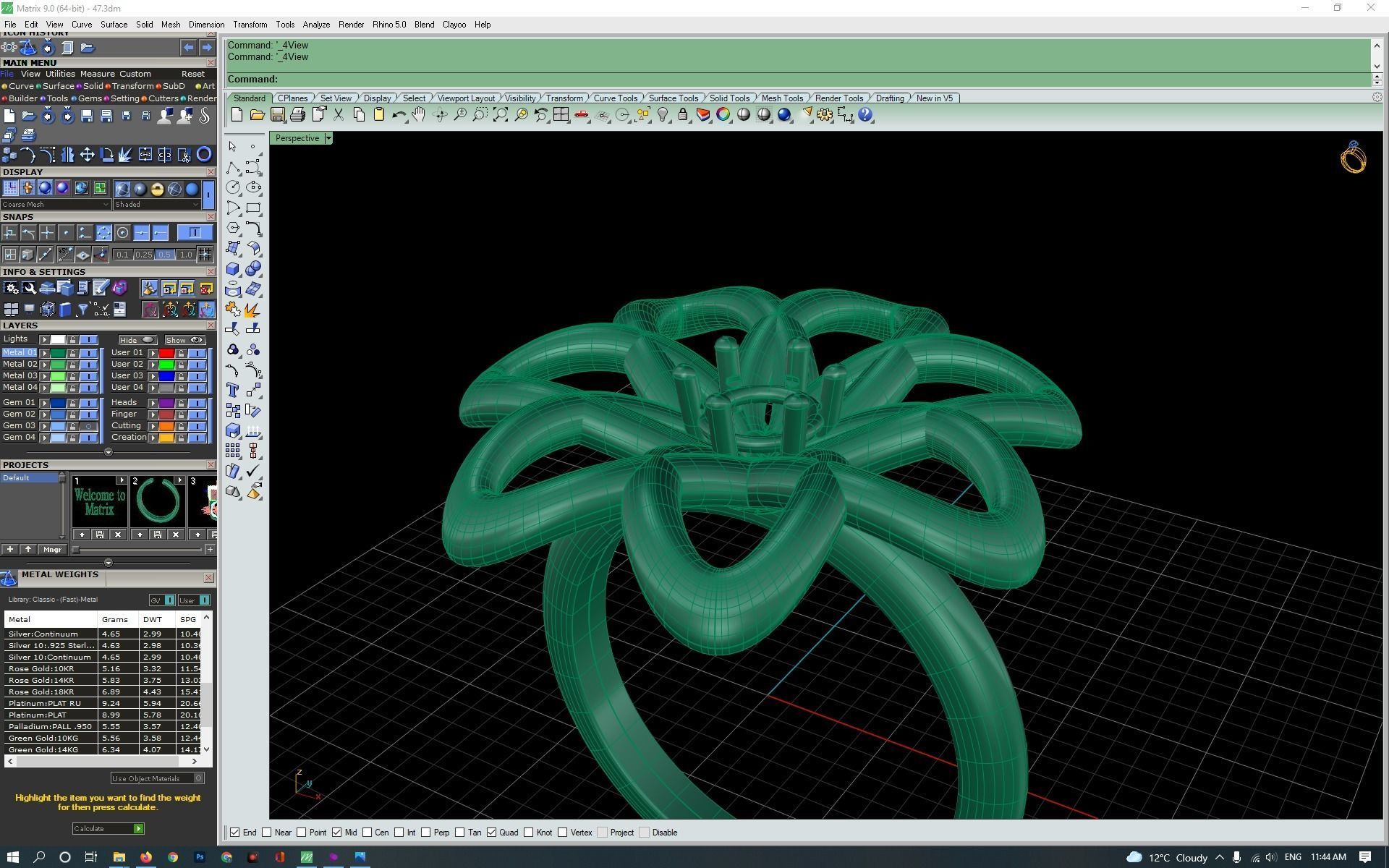
Task: Click the Open file icon in Standard toolbar
Action: (257, 115)
